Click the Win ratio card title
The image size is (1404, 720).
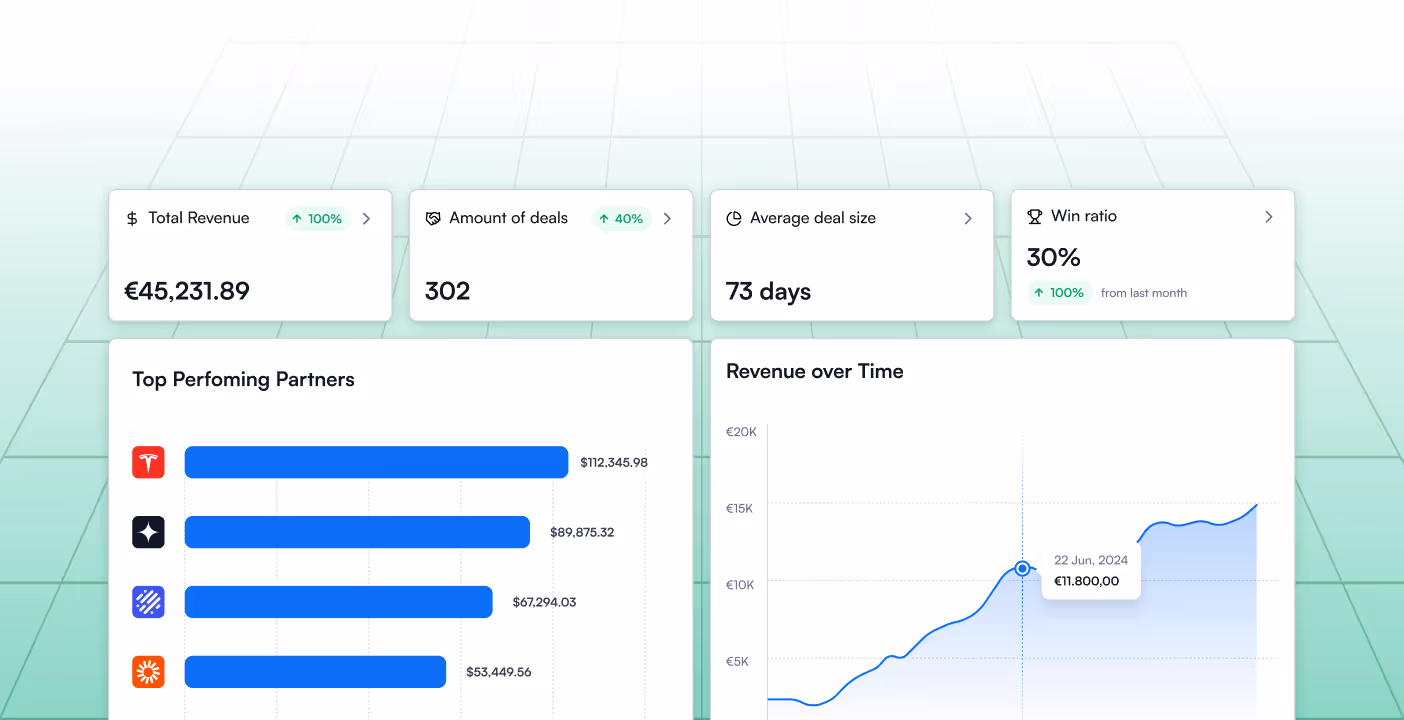tap(1084, 216)
